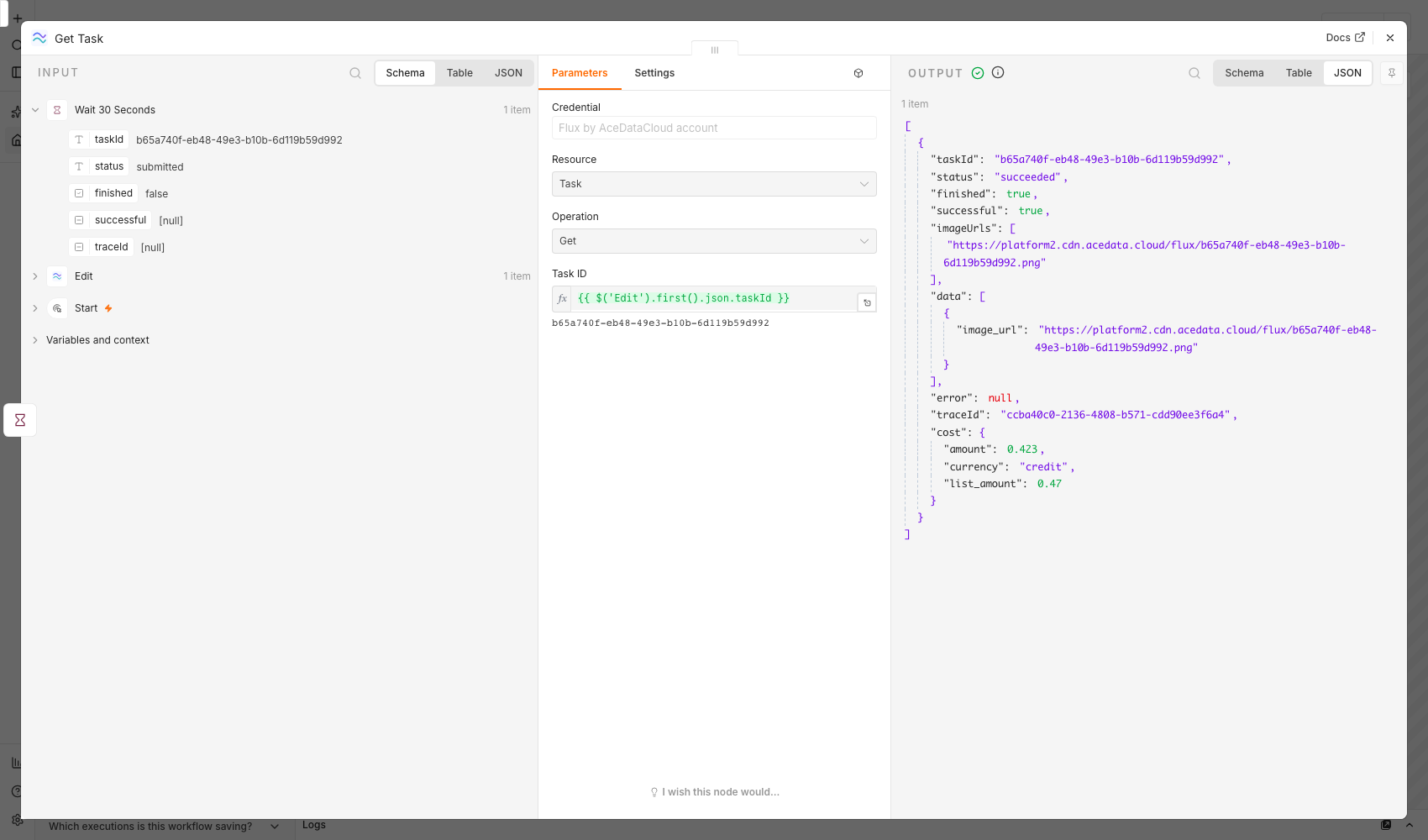Select the finished field pill
The height and width of the screenshot is (840, 1428).
tap(103, 193)
